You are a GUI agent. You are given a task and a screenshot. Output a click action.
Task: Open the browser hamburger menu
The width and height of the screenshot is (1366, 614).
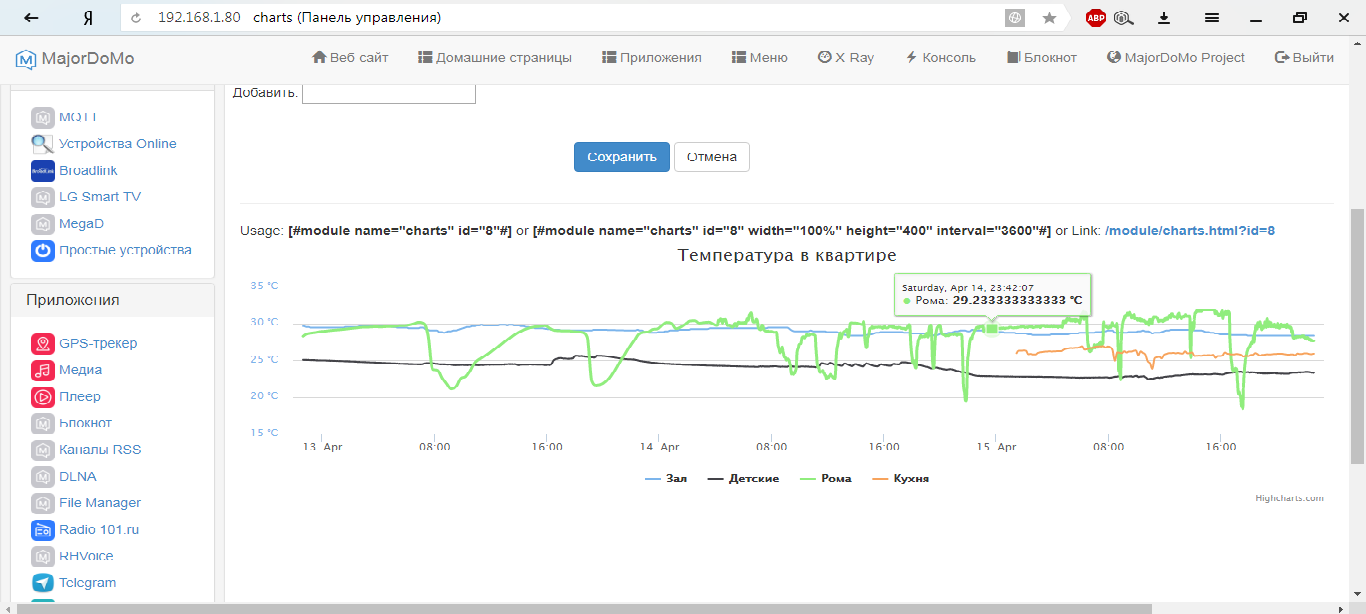pos(1211,18)
